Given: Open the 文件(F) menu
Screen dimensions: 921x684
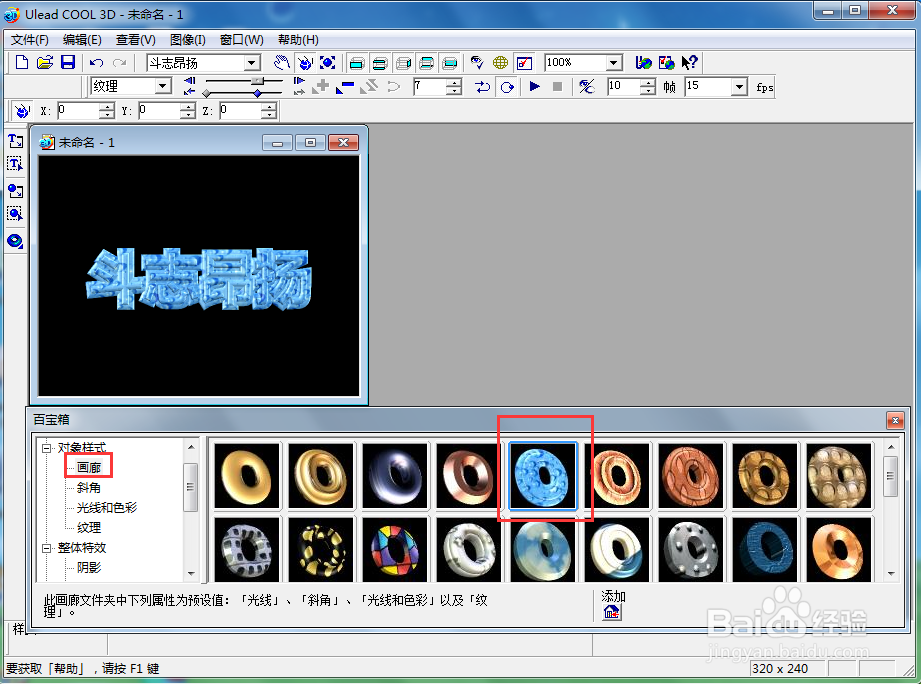Looking at the screenshot, I should (30, 39).
